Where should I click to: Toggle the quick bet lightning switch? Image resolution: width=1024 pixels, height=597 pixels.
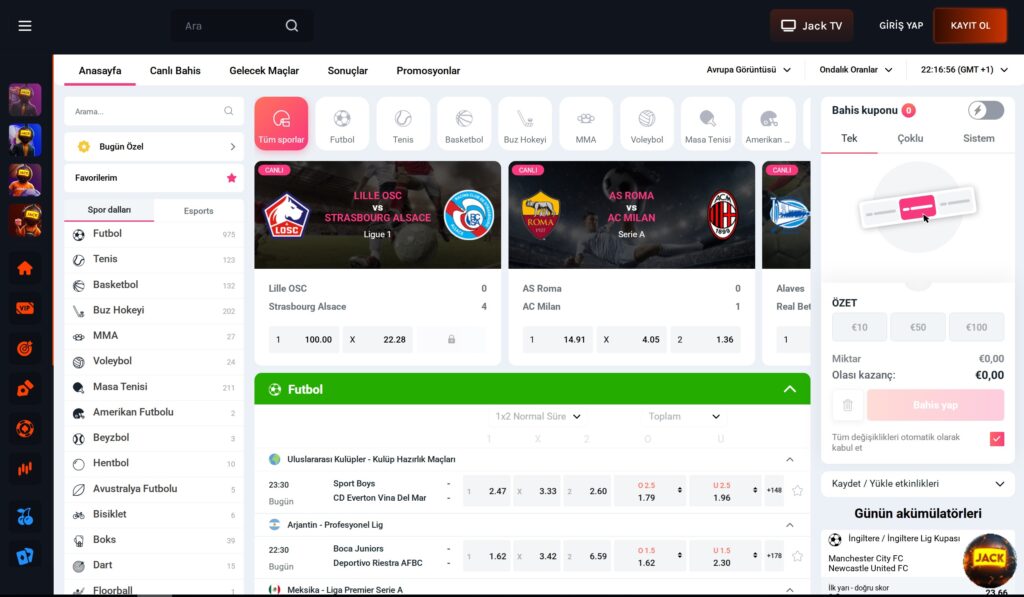986,110
